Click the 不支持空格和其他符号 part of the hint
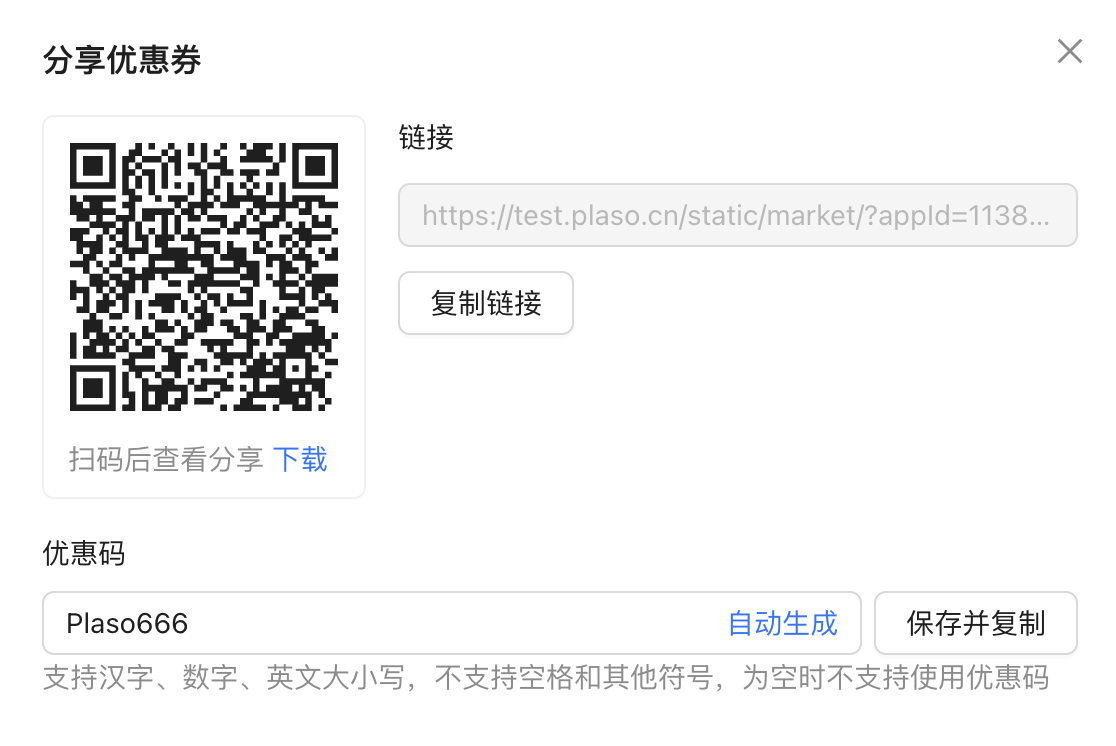 pyautogui.click(x=573, y=678)
